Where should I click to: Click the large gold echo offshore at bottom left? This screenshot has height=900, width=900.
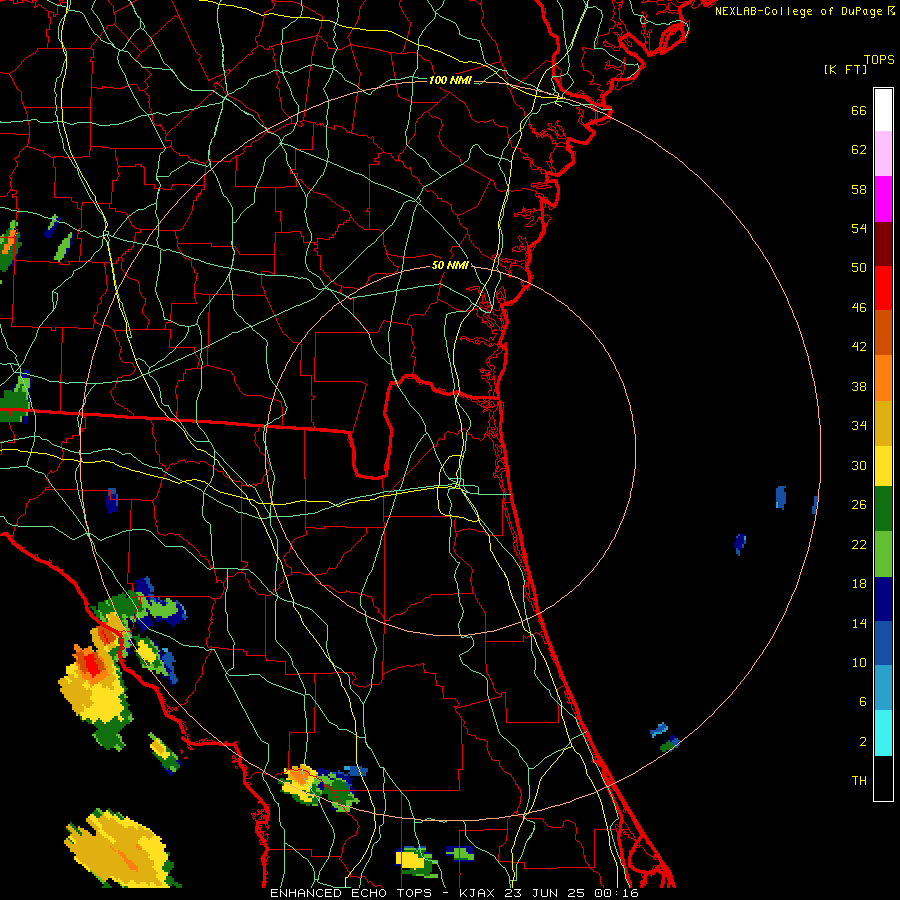(120, 848)
